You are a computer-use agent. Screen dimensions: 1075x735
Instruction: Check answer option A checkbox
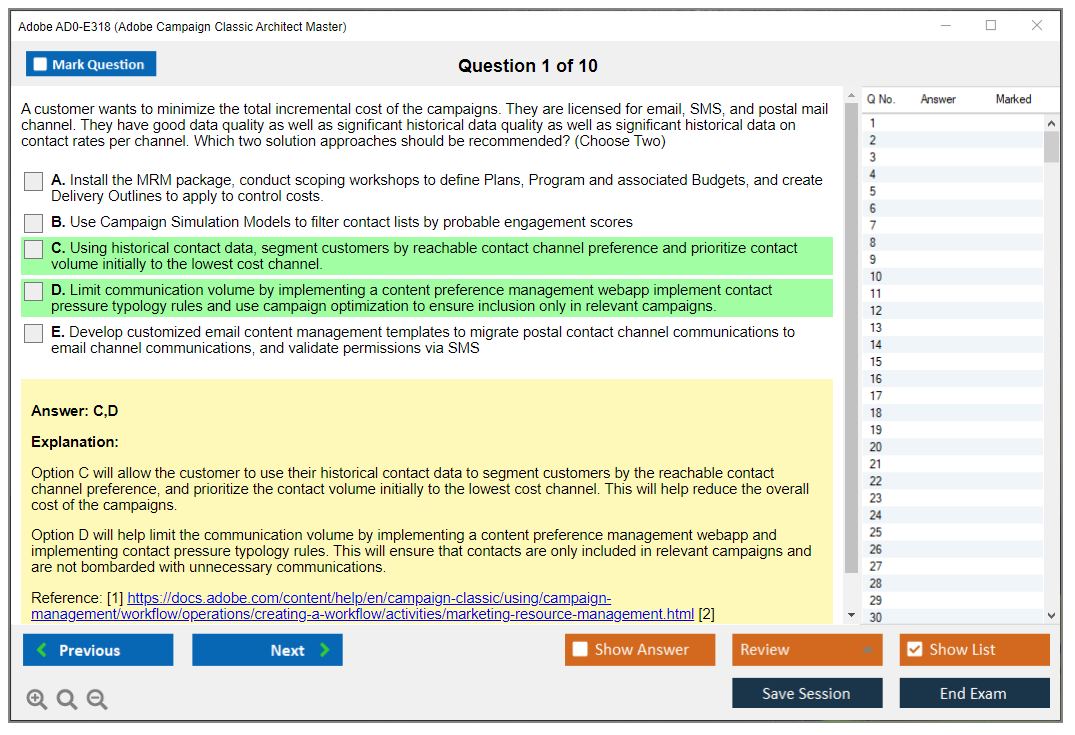[34, 181]
